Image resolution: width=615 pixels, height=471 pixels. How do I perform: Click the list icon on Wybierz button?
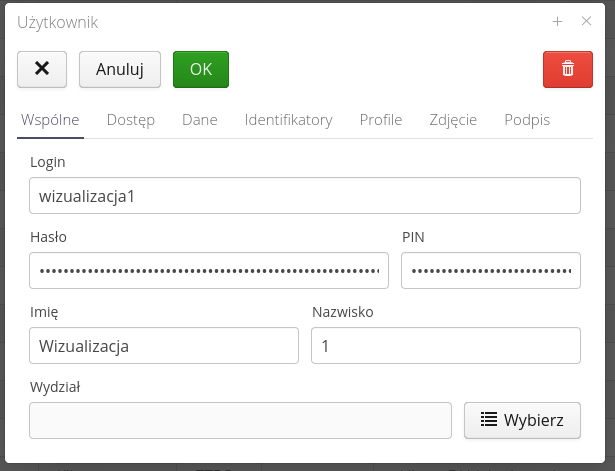pos(489,420)
